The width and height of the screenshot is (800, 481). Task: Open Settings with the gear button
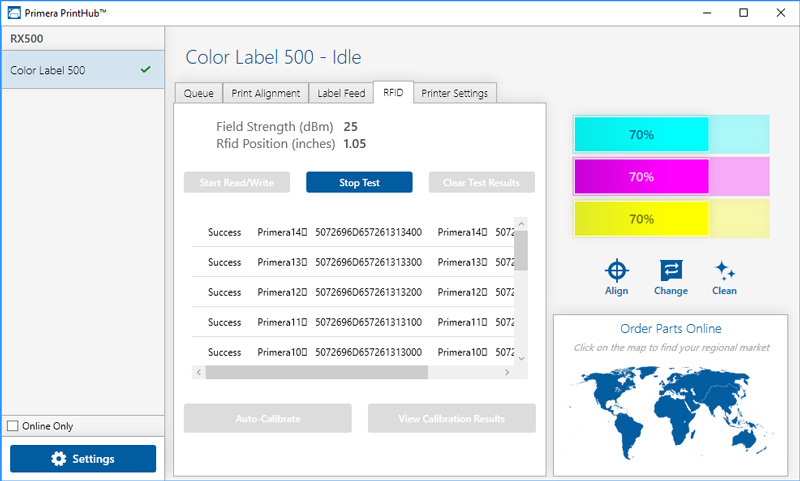pos(83,459)
